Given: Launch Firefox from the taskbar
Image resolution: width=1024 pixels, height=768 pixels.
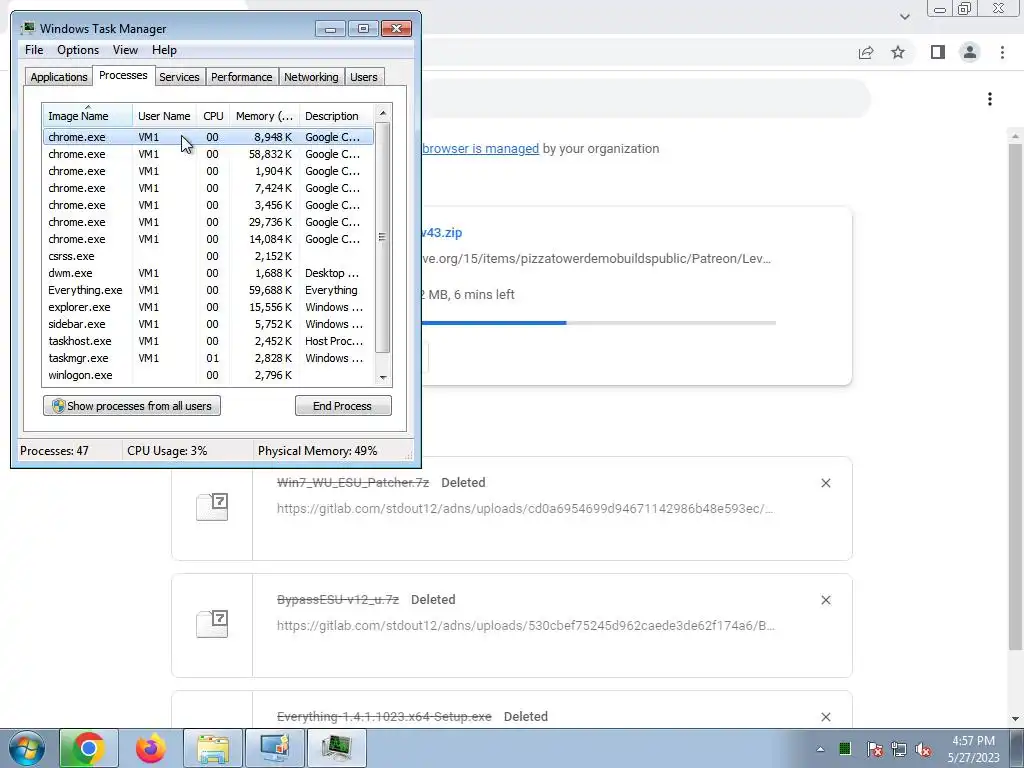Looking at the screenshot, I should [x=151, y=748].
